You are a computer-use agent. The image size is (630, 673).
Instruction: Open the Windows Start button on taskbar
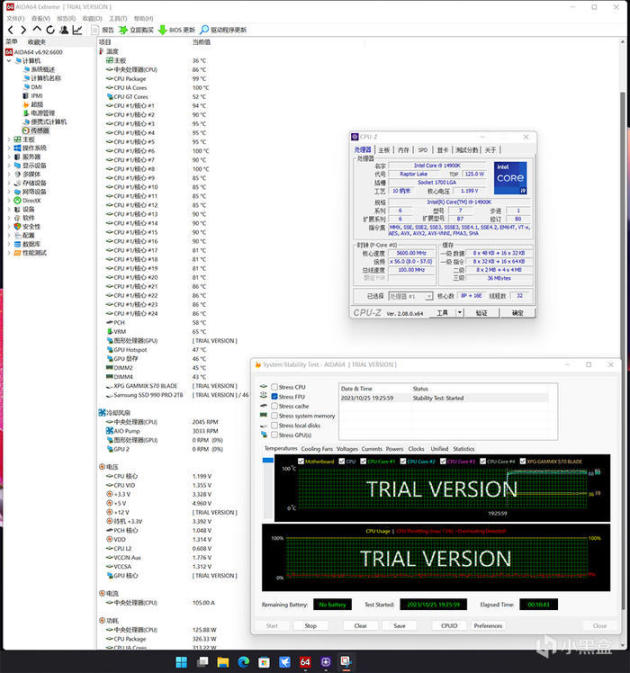[x=181, y=662]
